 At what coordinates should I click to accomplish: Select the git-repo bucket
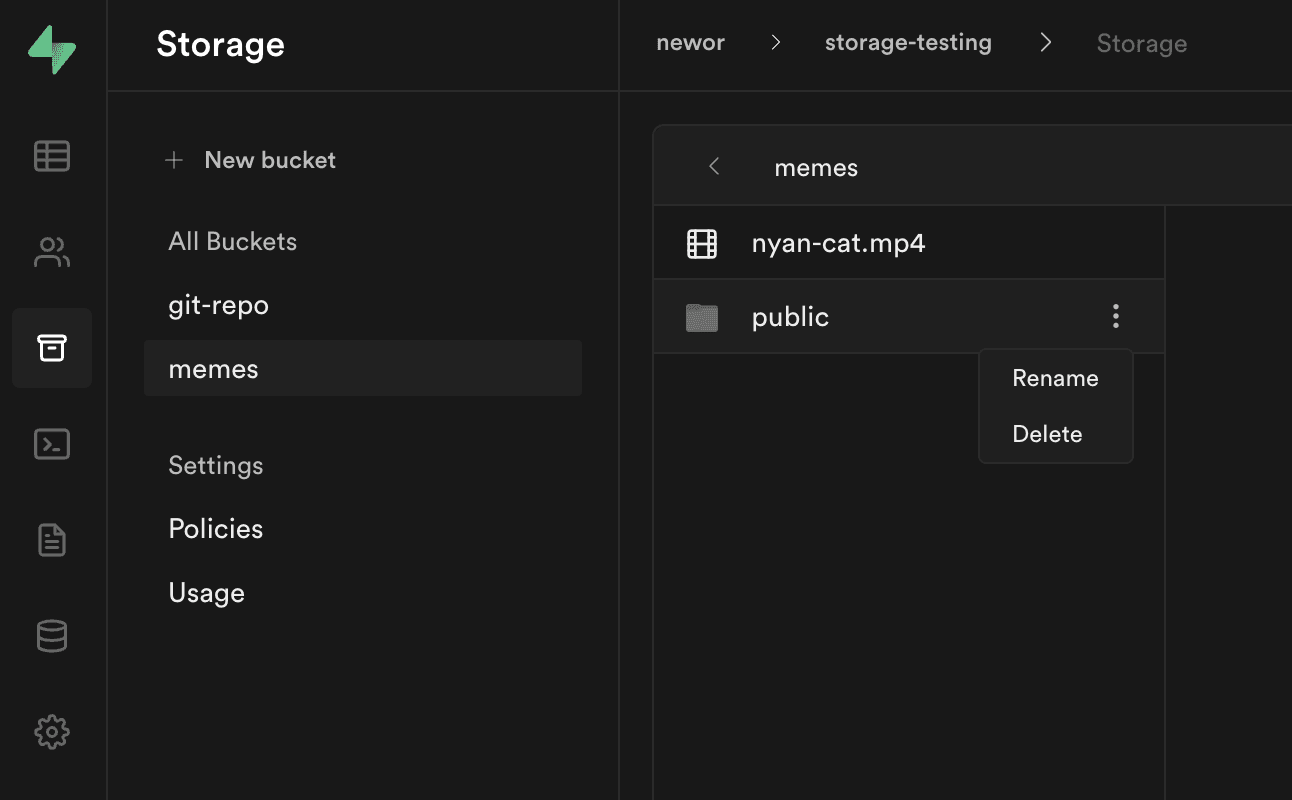pyautogui.click(x=219, y=305)
